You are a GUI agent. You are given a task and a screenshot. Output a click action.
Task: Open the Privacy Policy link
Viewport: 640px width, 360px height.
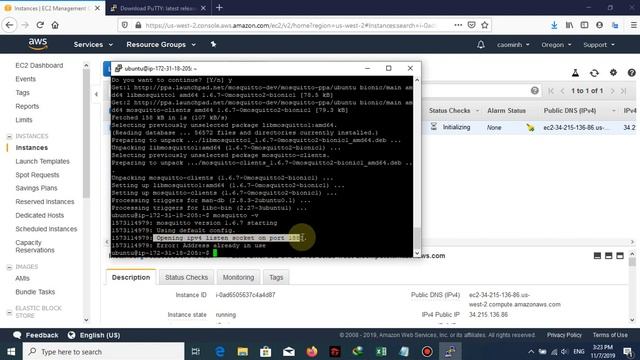564,335
